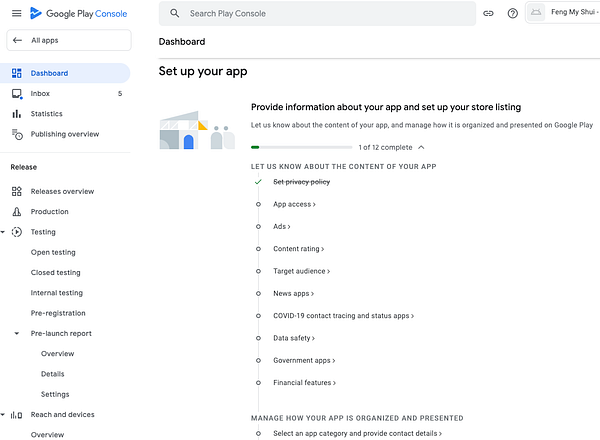600x440 pixels.
Task: Open the help question mark icon
Action: pos(513,14)
